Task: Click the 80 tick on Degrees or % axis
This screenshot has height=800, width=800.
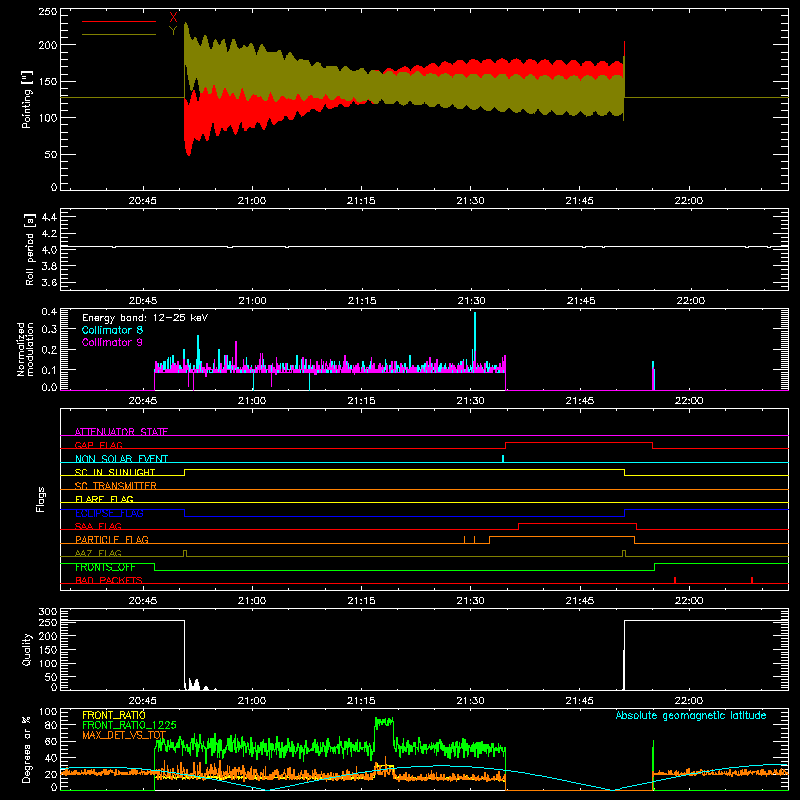Action: [52, 725]
